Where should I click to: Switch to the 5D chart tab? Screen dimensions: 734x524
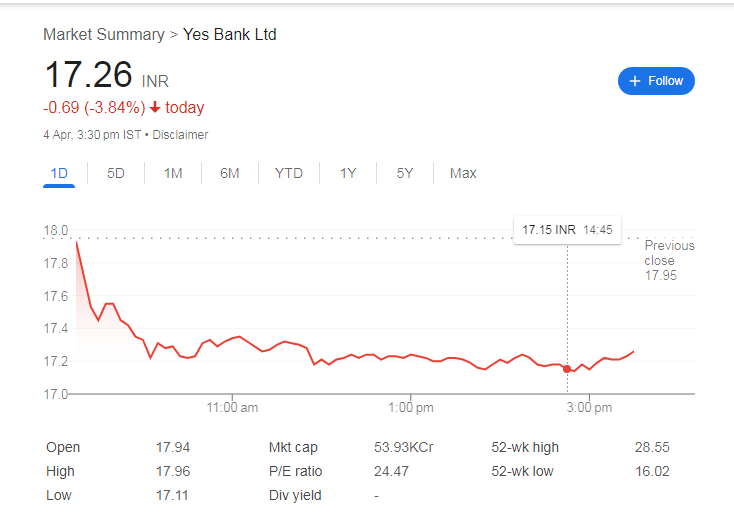[x=116, y=173]
